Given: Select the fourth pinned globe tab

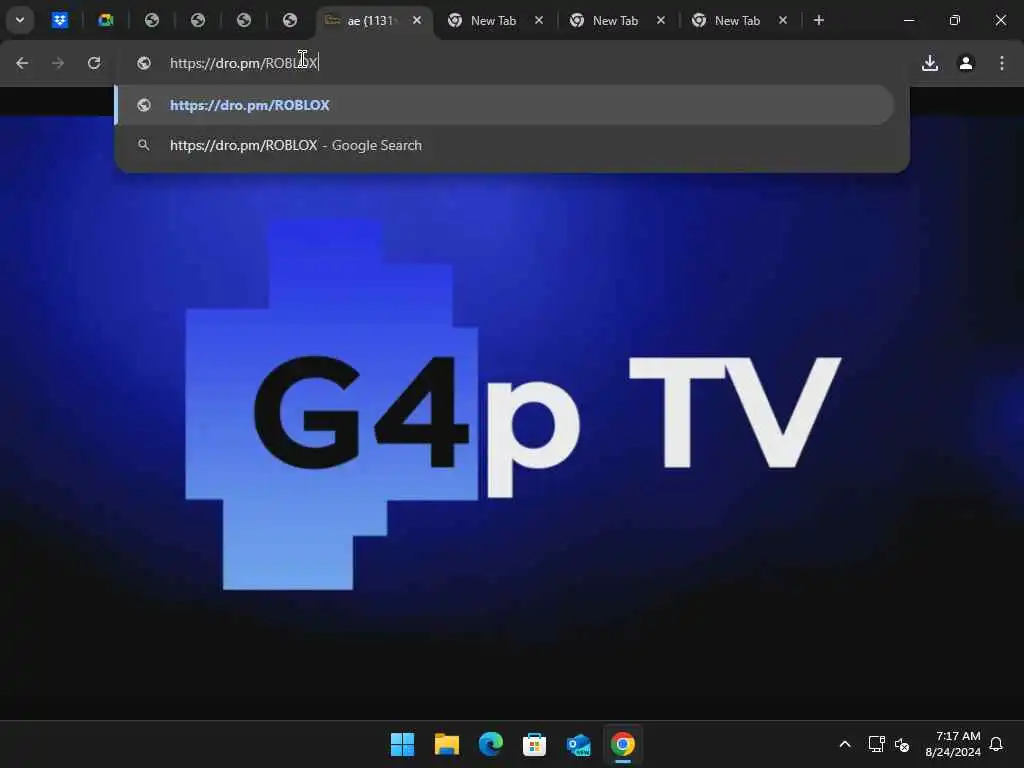Looking at the screenshot, I should (x=290, y=20).
